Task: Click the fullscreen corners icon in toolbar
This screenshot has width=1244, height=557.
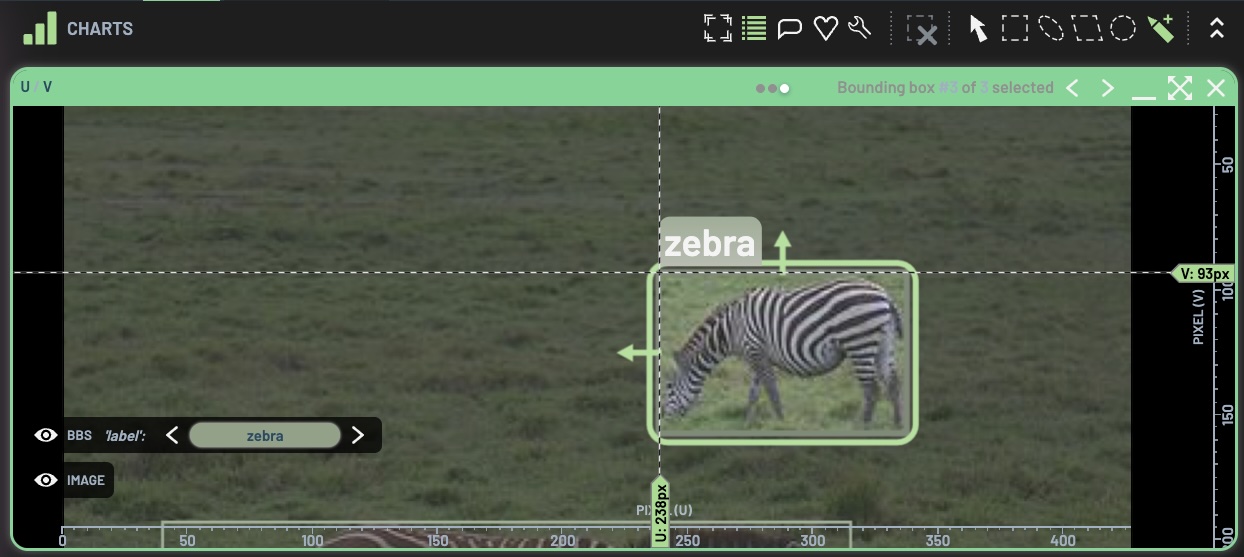Action: [717, 28]
